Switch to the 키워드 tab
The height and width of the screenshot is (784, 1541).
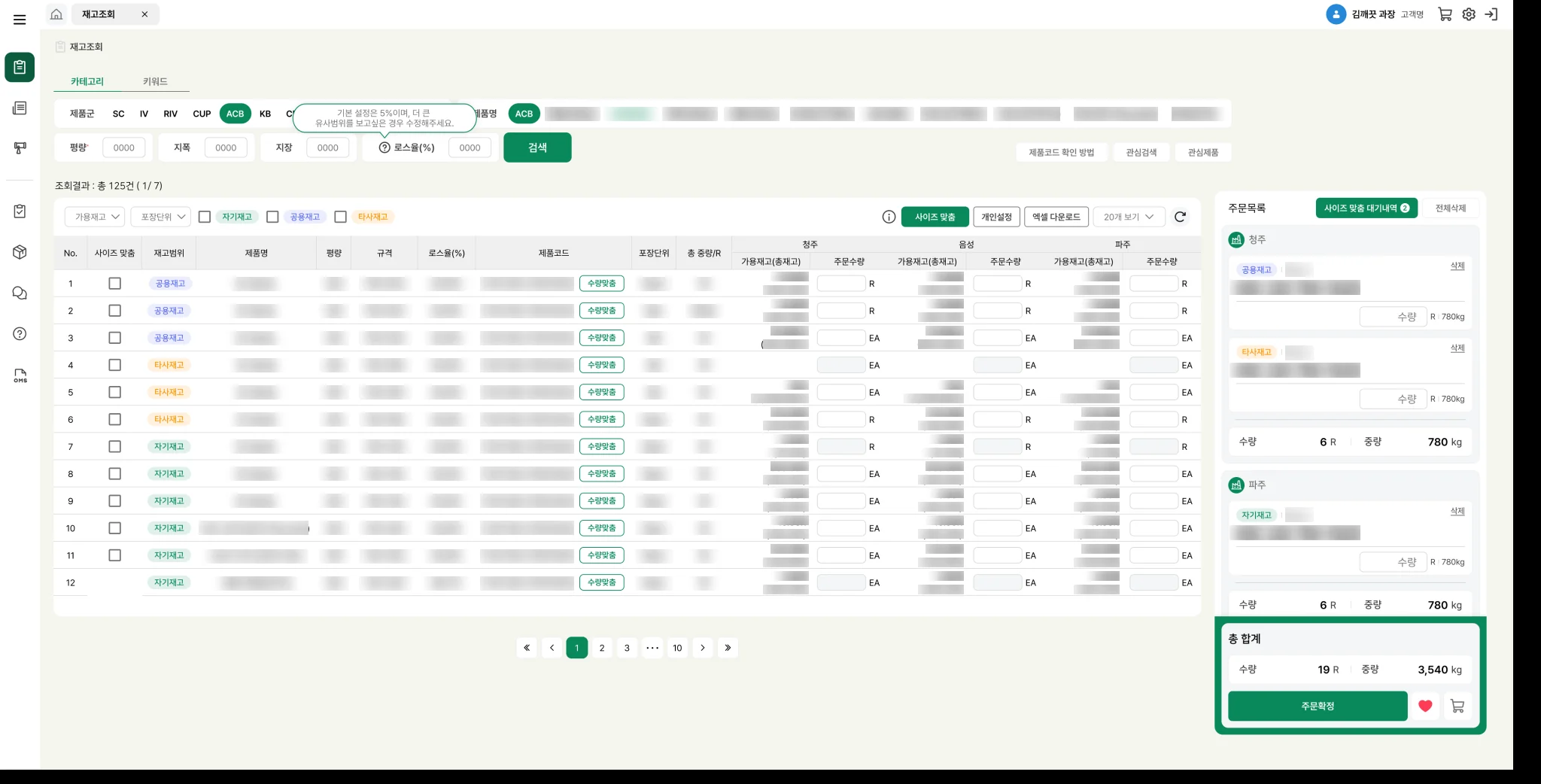pyautogui.click(x=155, y=81)
